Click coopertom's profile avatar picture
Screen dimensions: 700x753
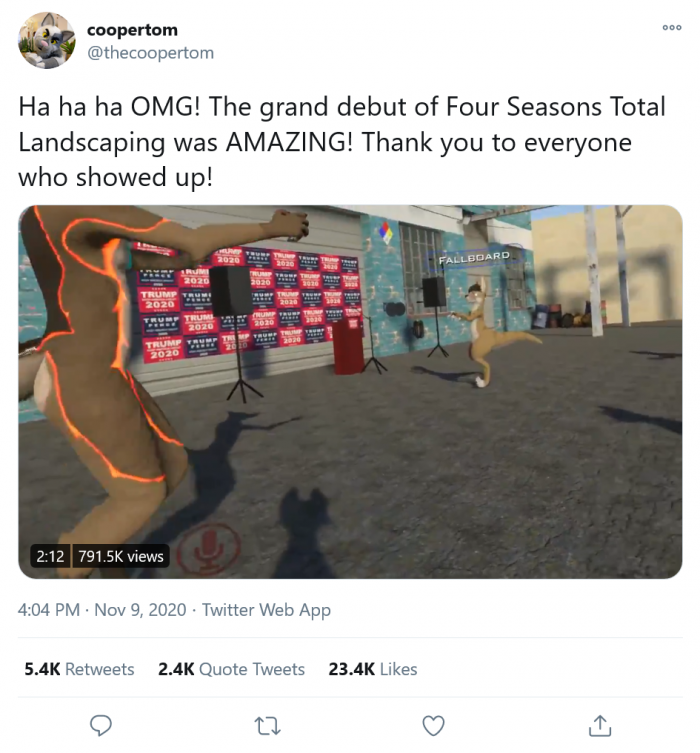tap(46, 41)
